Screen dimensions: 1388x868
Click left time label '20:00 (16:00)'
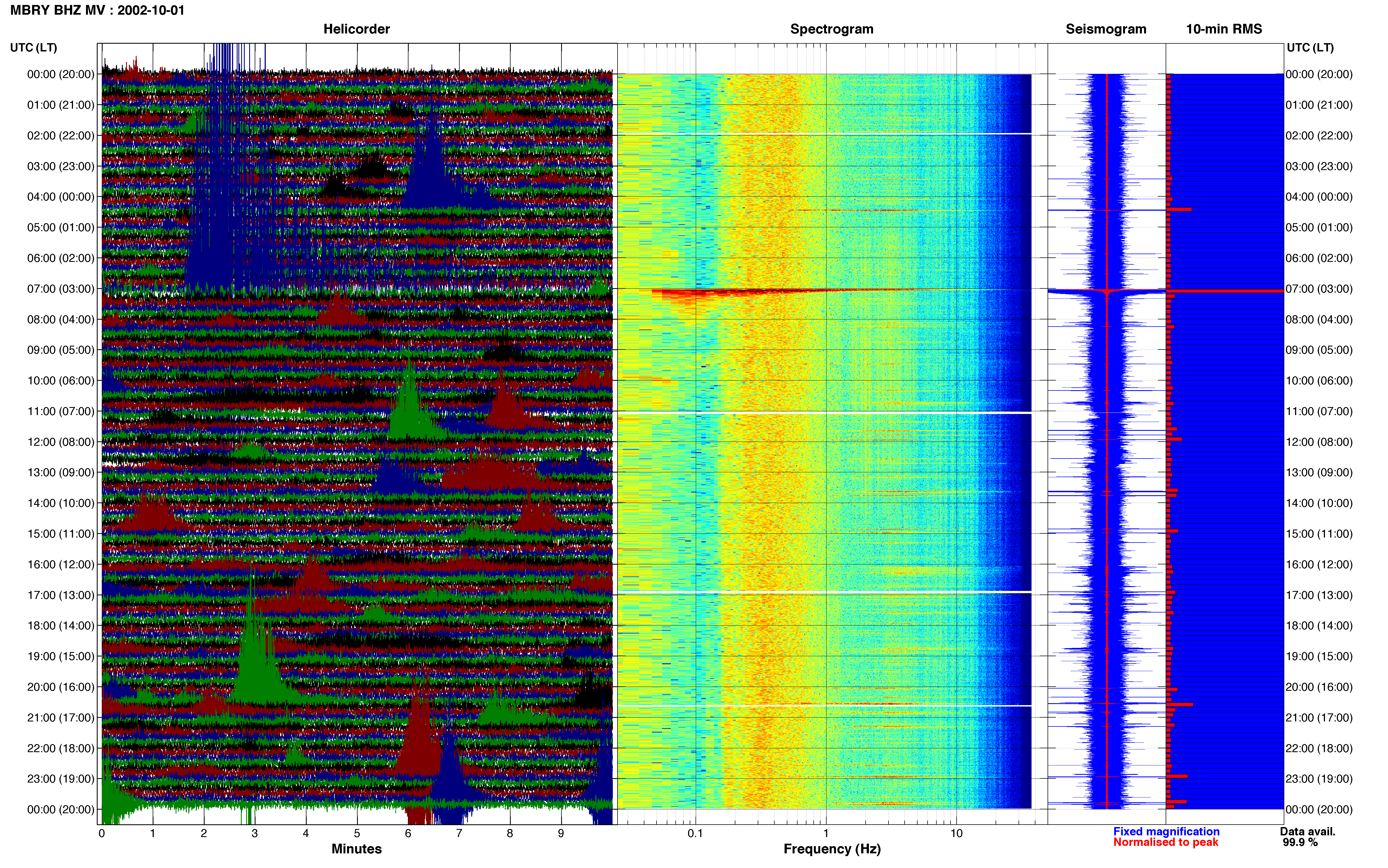click(61, 687)
